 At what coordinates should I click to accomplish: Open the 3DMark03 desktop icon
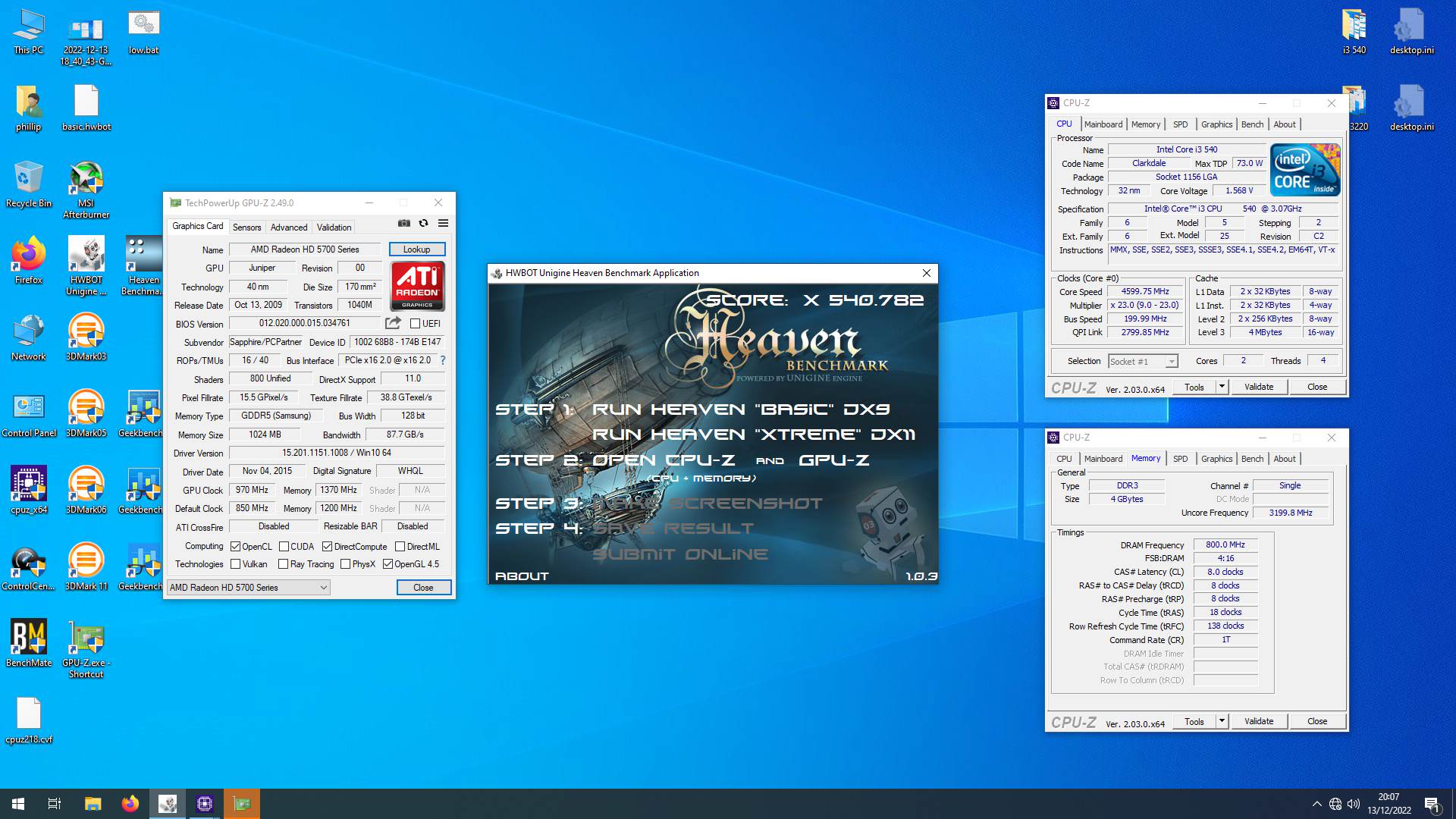pyautogui.click(x=86, y=337)
